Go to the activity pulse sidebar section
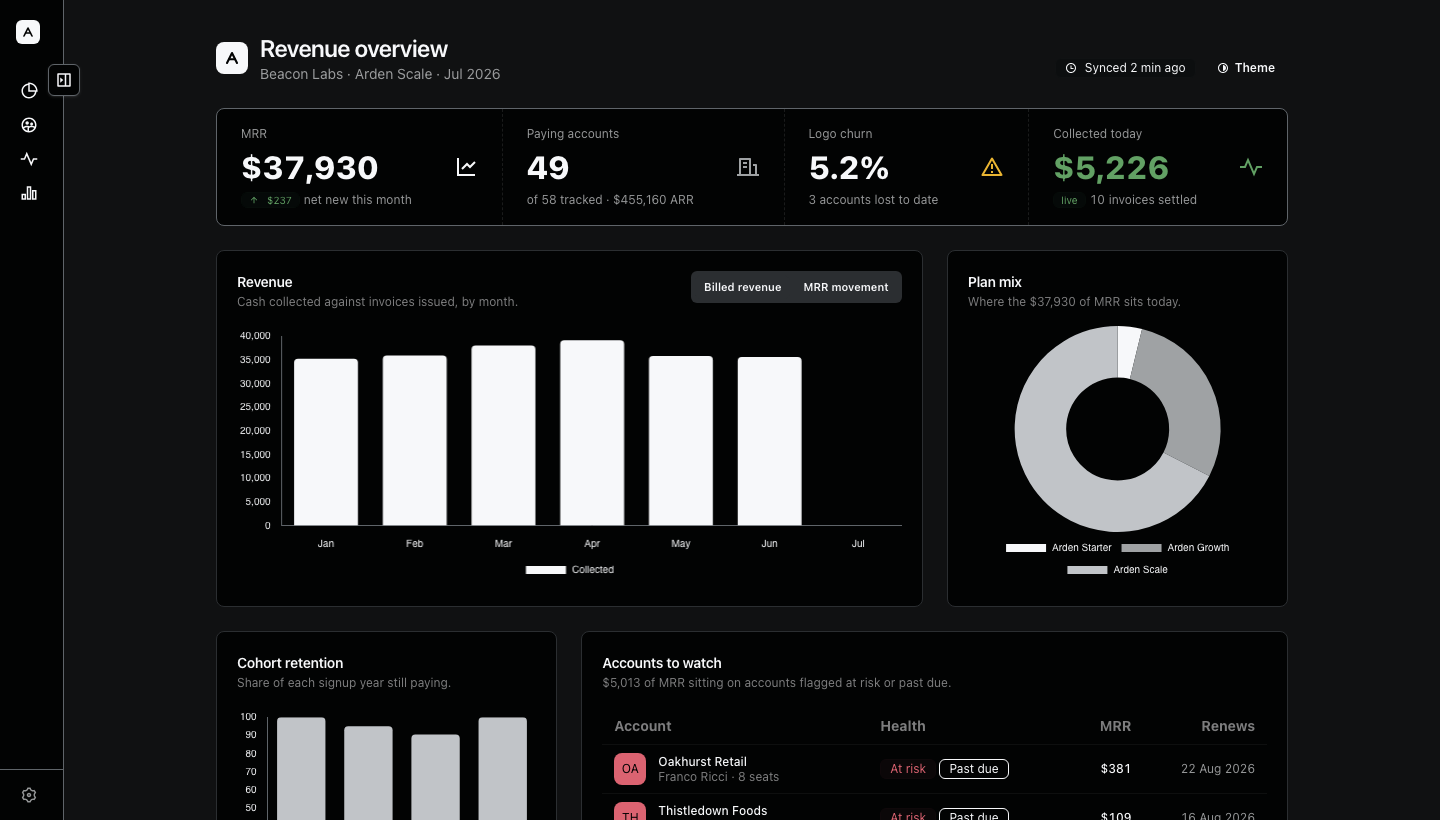 click(29, 159)
